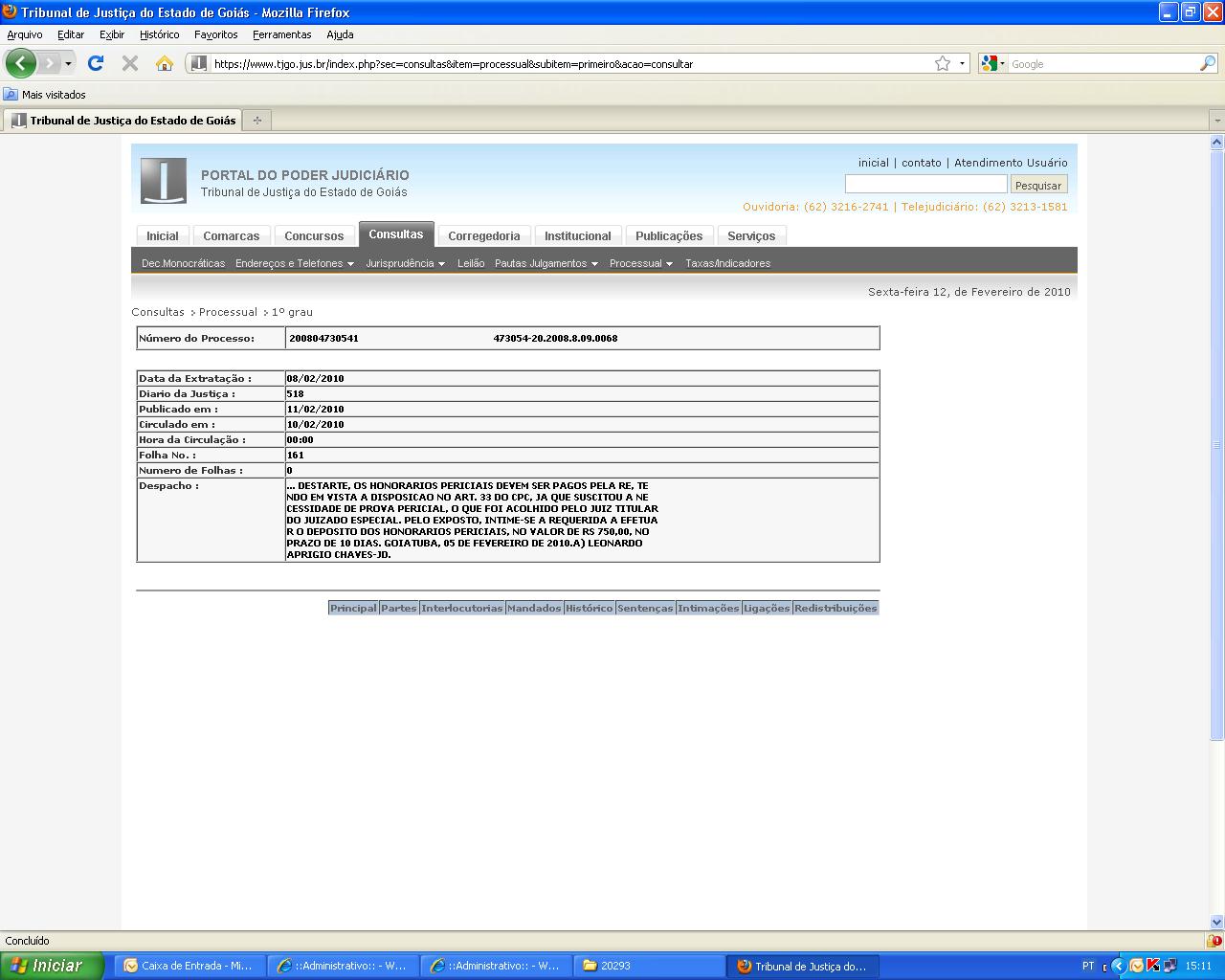The height and width of the screenshot is (980, 1225).
Task: Click the portal logo image
Action: tap(164, 181)
